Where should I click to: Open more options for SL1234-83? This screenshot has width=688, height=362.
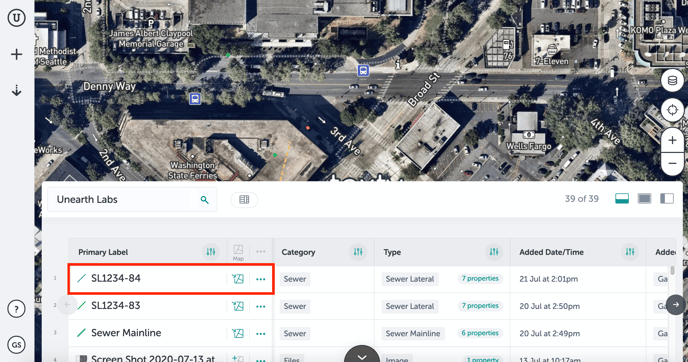coord(261,306)
